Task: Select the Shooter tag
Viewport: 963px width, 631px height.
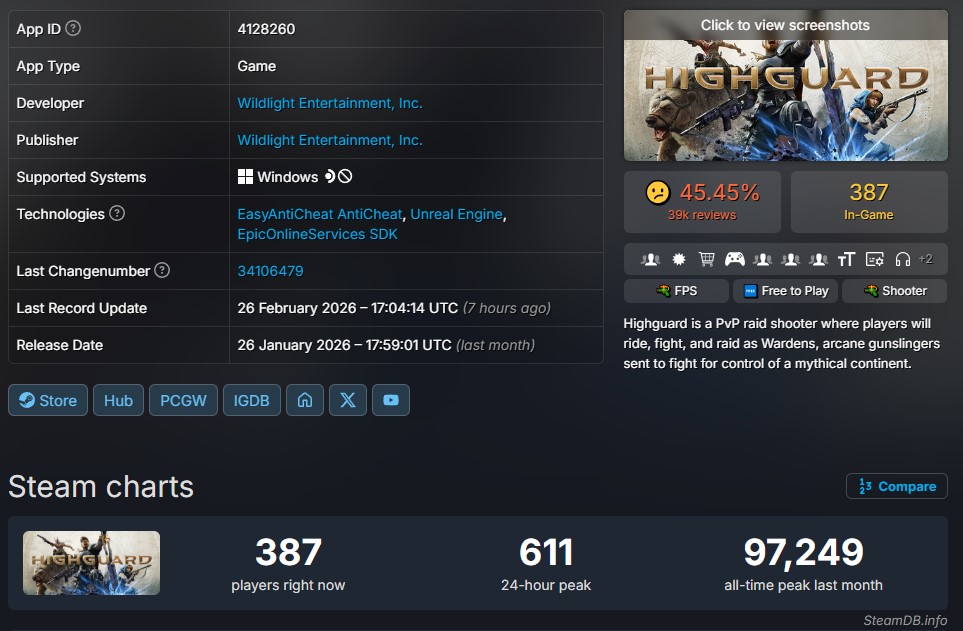Action: coord(895,291)
